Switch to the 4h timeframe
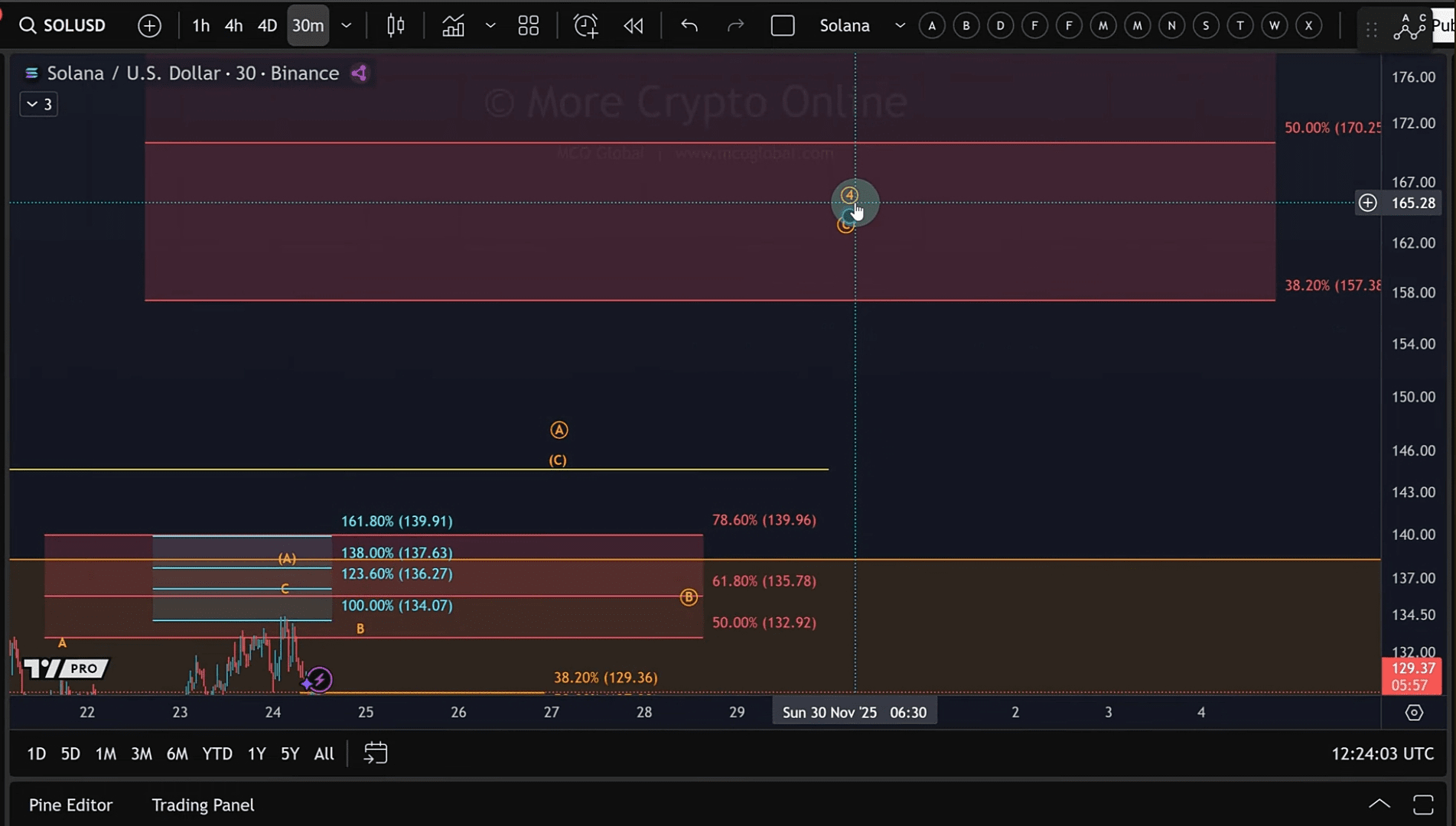Image resolution: width=1456 pixels, height=826 pixels. pyautogui.click(x=233, y=25)
